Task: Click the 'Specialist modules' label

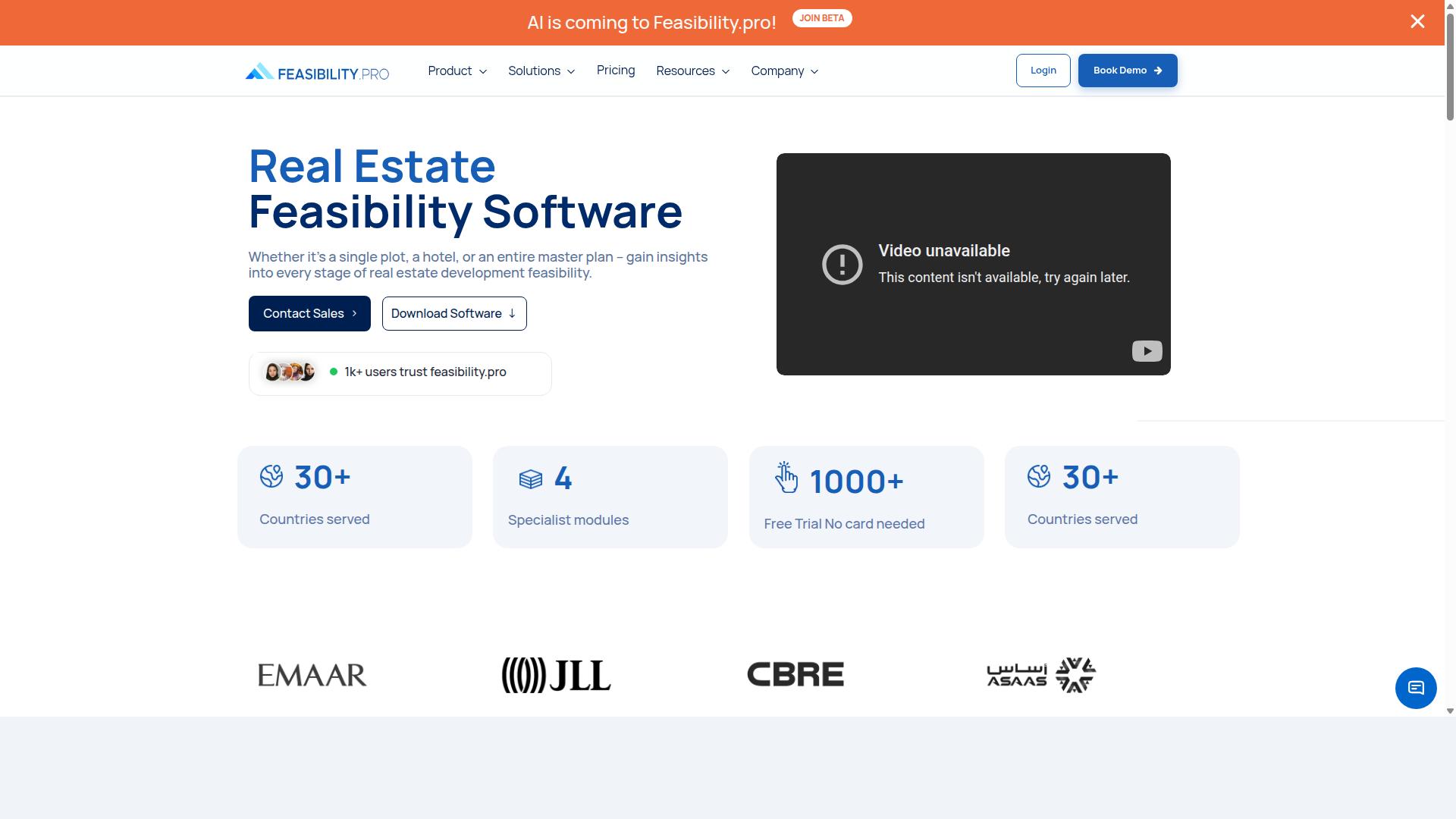Action: coord(568,520)
